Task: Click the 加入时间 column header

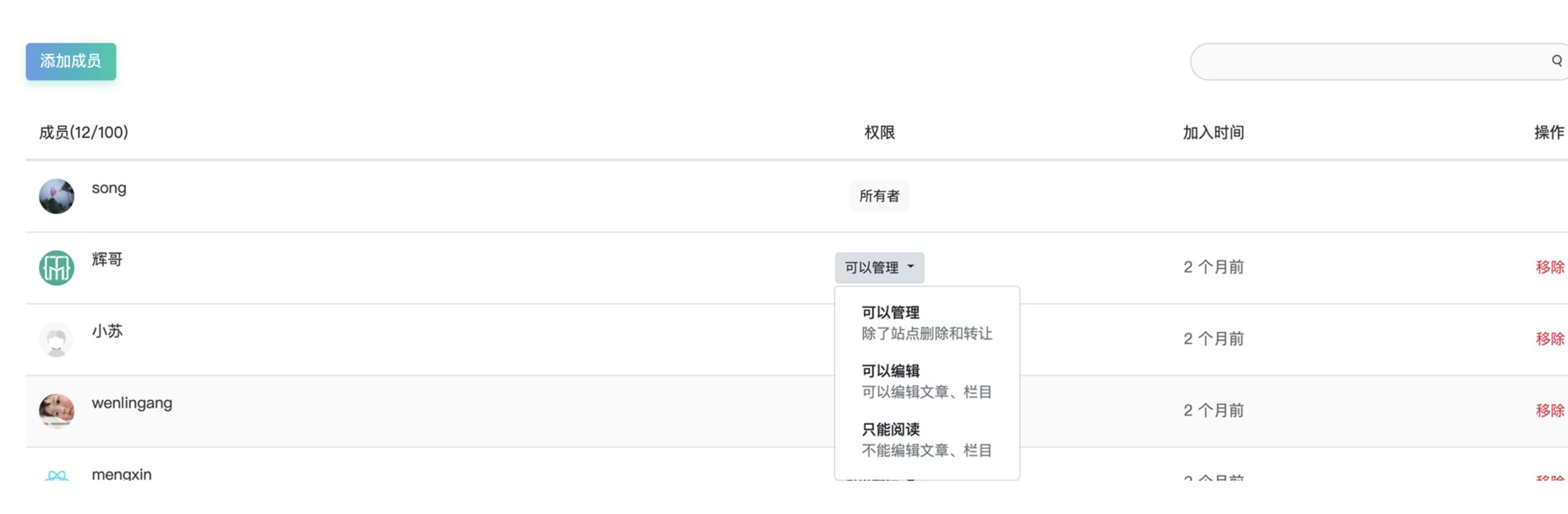Action: [x=1212, y=133]
